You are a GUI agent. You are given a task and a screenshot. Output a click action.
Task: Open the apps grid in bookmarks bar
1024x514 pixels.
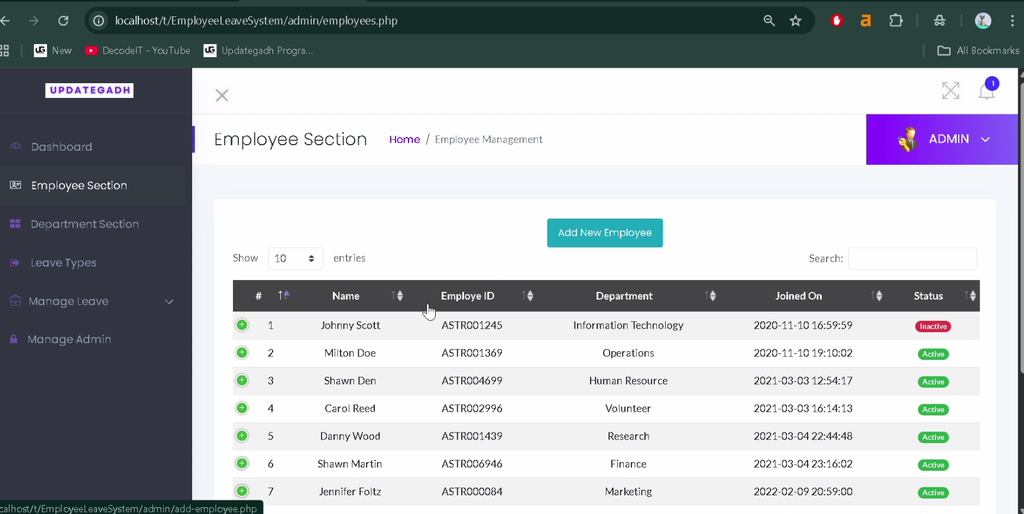pyautogui.click(x=4, y=50)
